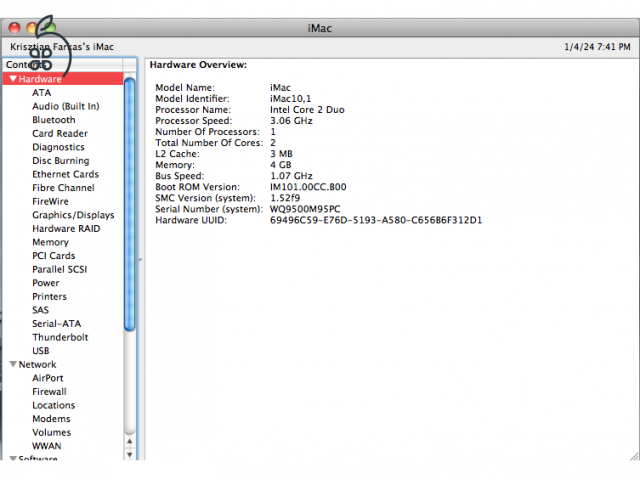Click the Bus Speed value 1.07 GHz
This screenshot has width=640, height=480.
point(291,176)
